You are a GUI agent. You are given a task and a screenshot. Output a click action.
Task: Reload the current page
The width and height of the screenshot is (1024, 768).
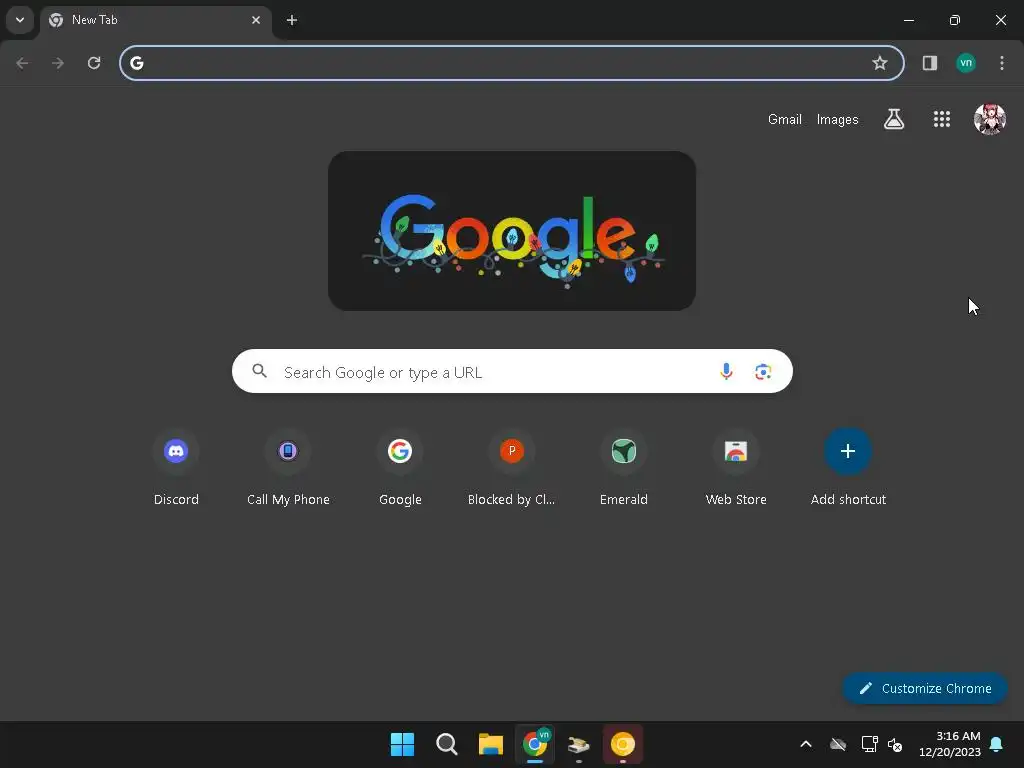point(94,63)
